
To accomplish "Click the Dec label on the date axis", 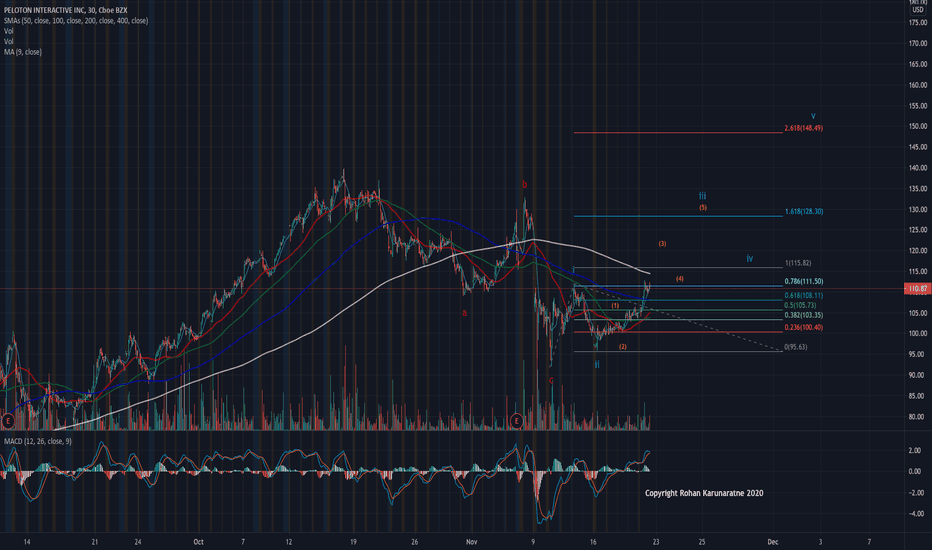I will (x=772, y=542).
